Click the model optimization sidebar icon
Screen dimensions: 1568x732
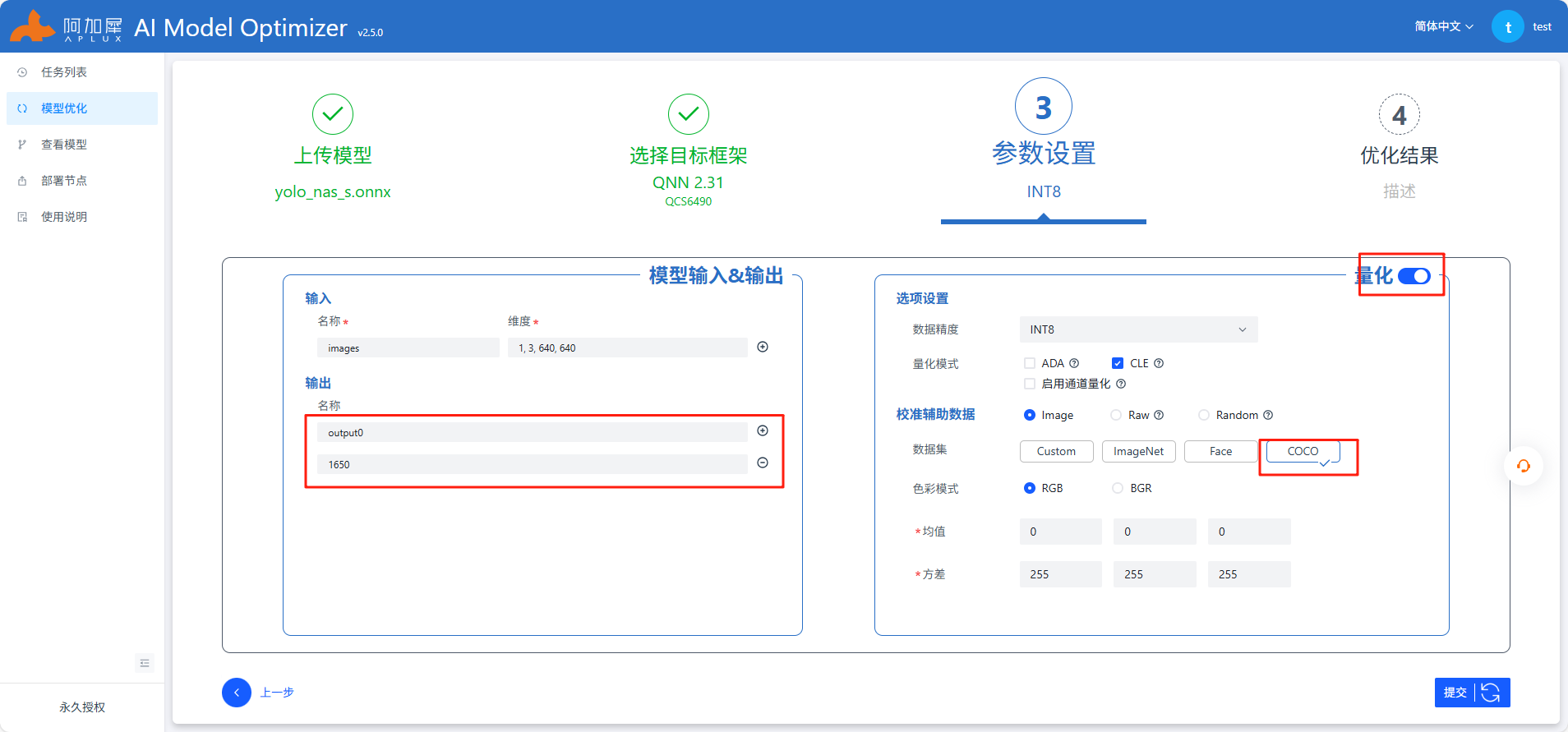22,108
